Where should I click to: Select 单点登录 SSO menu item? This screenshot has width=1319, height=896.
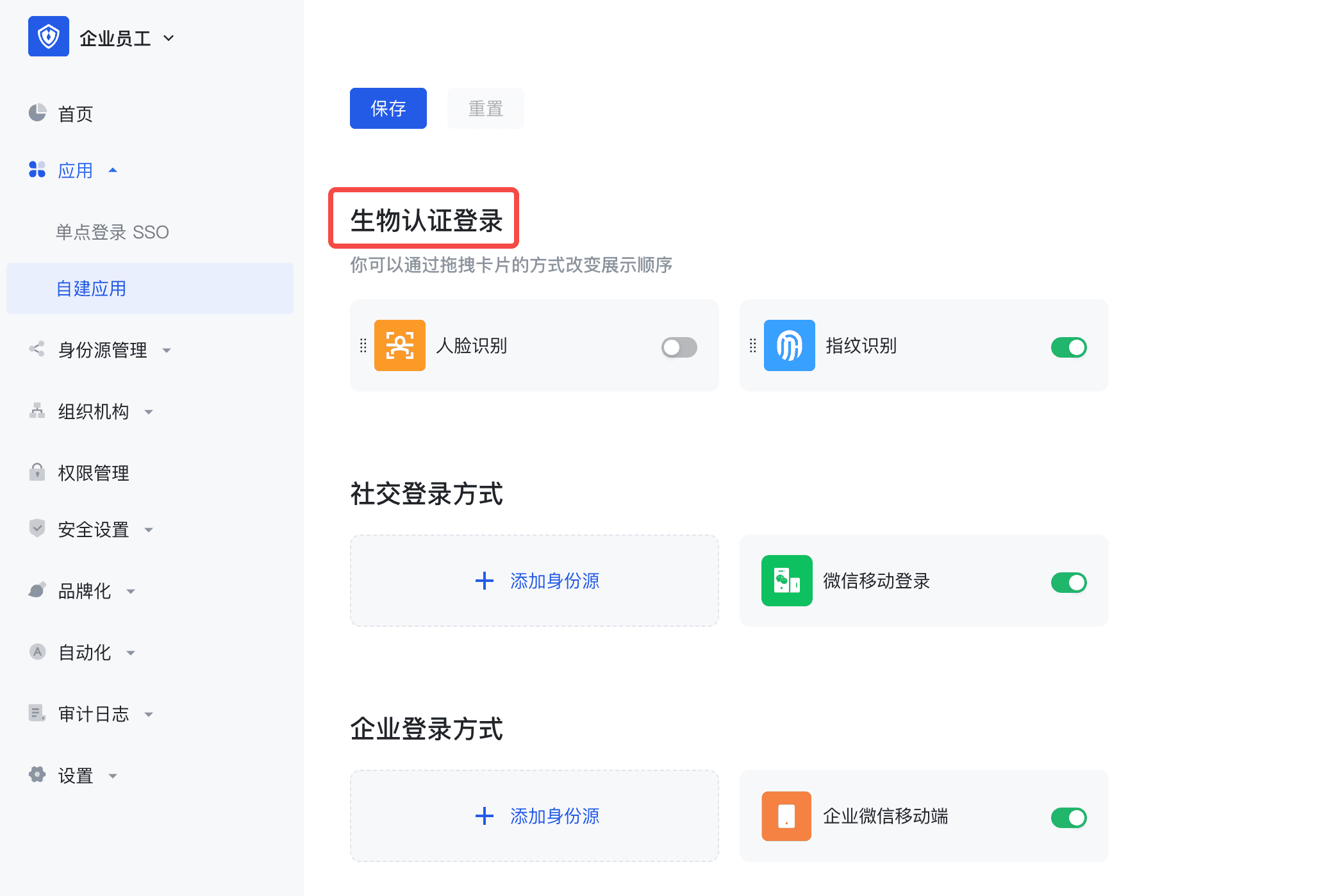tap(112, 232)
